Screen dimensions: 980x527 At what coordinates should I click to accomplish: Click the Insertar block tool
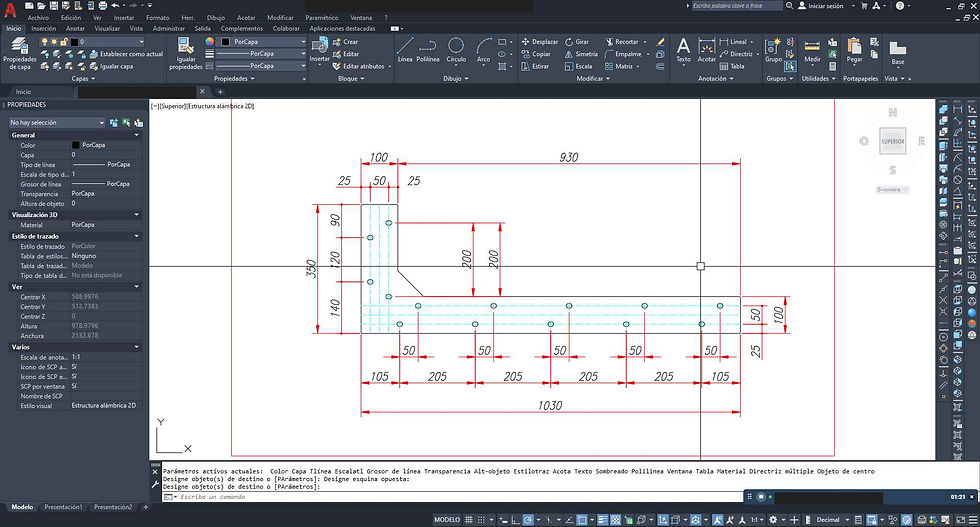click(x=319, y=50)
